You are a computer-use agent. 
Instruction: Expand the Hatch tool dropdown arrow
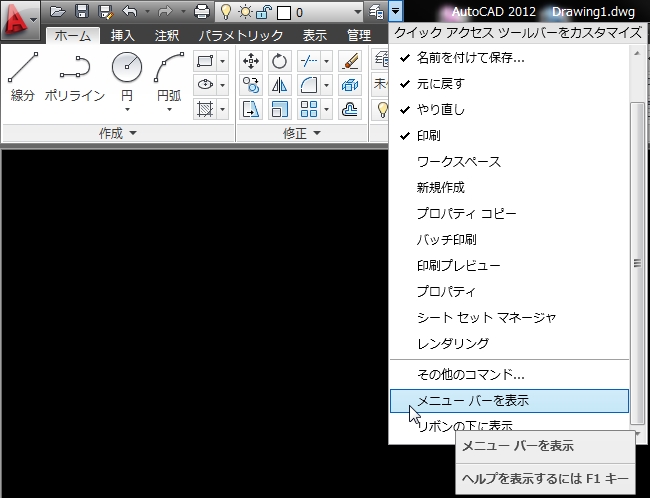pos(223,109)
